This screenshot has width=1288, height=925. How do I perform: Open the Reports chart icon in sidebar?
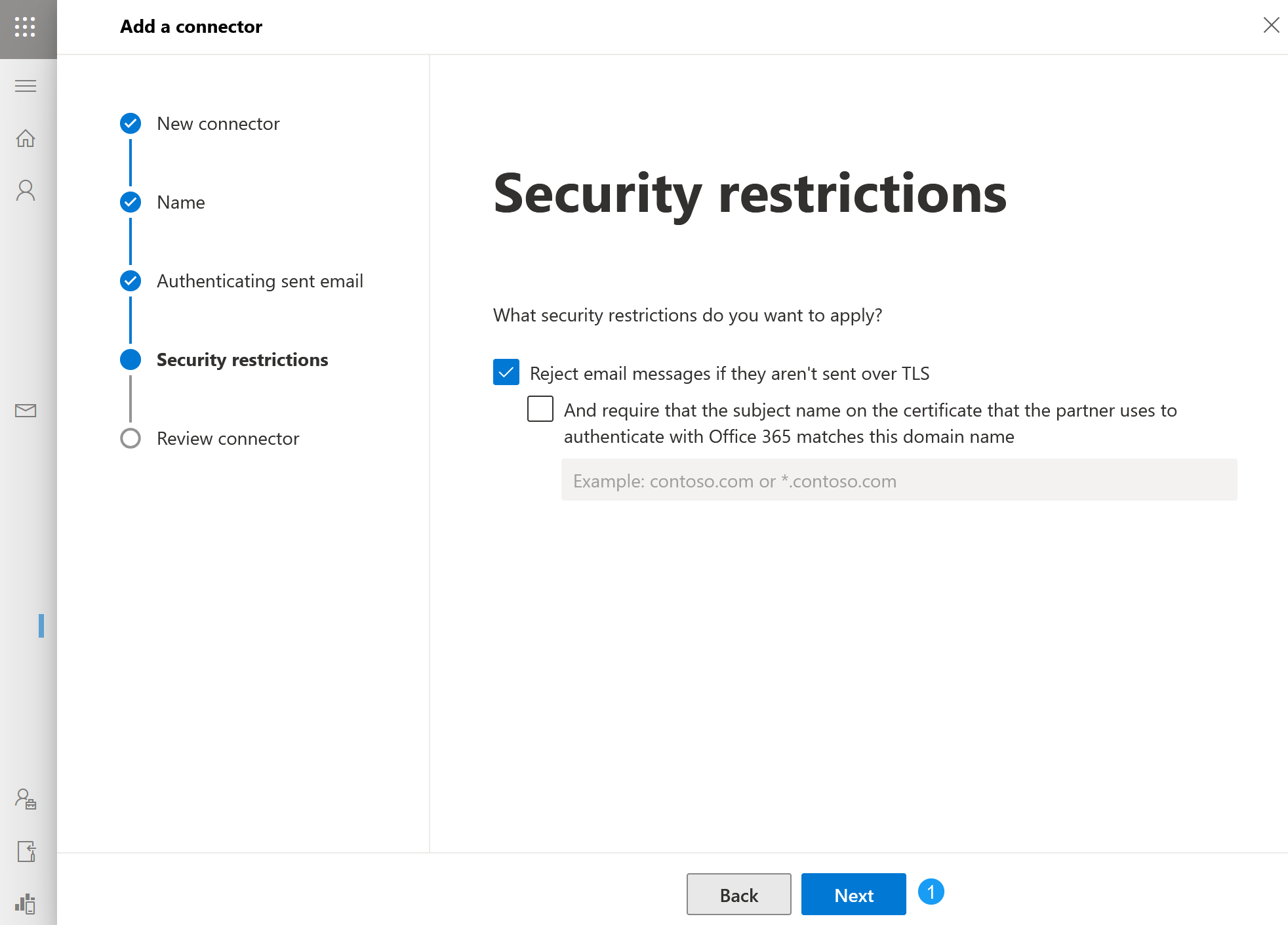coord(26,903)
